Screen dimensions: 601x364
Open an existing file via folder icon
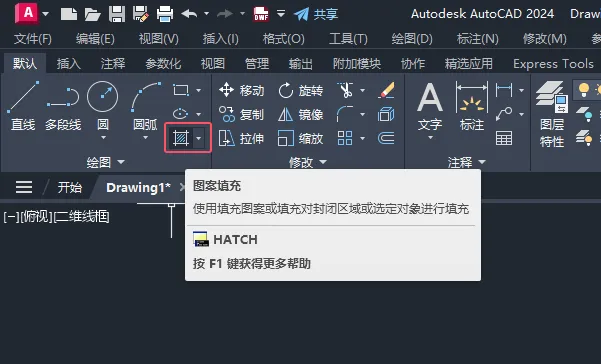pyautogui.click(x=92, y=15)
